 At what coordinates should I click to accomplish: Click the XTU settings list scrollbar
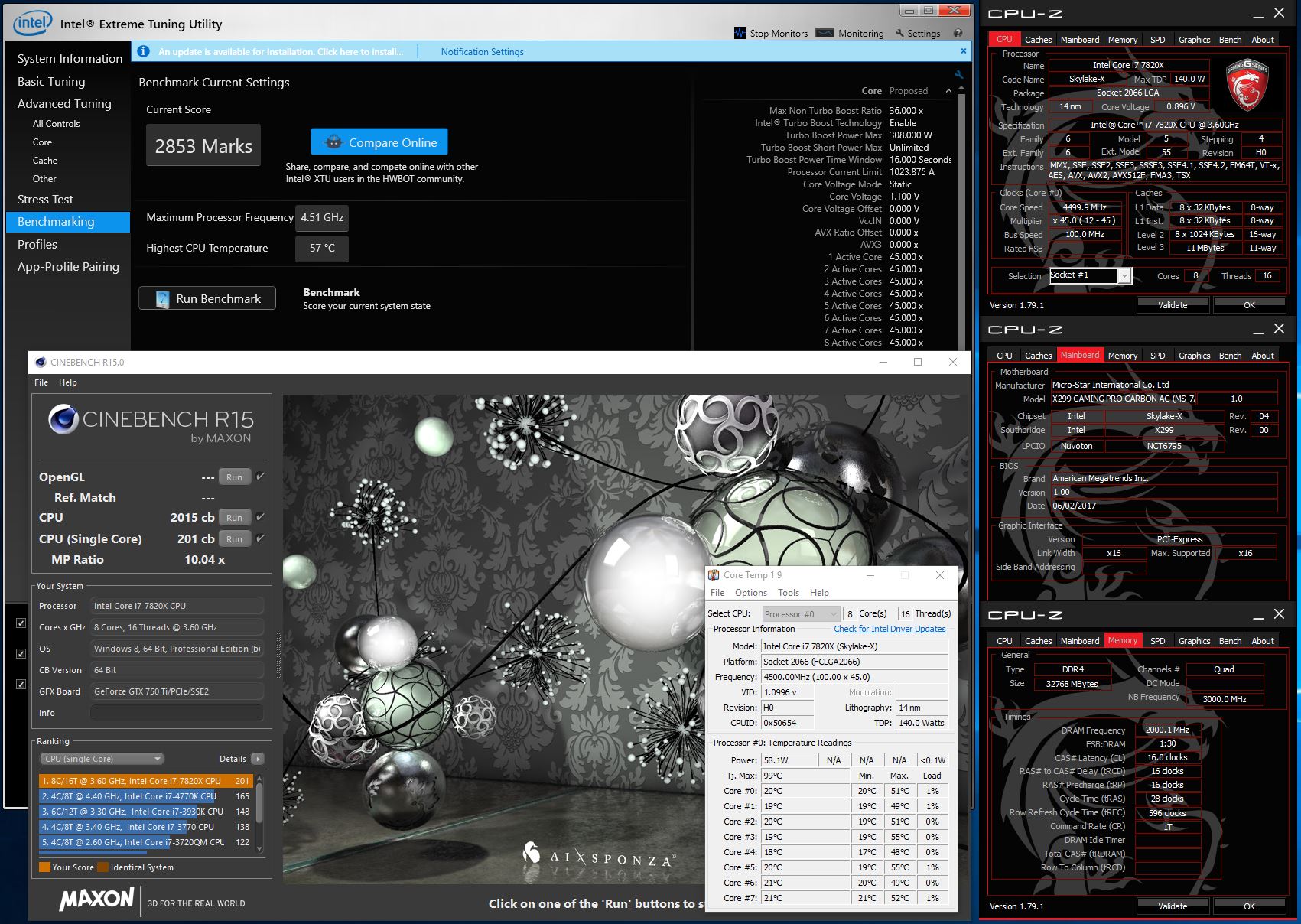(961, 218)
